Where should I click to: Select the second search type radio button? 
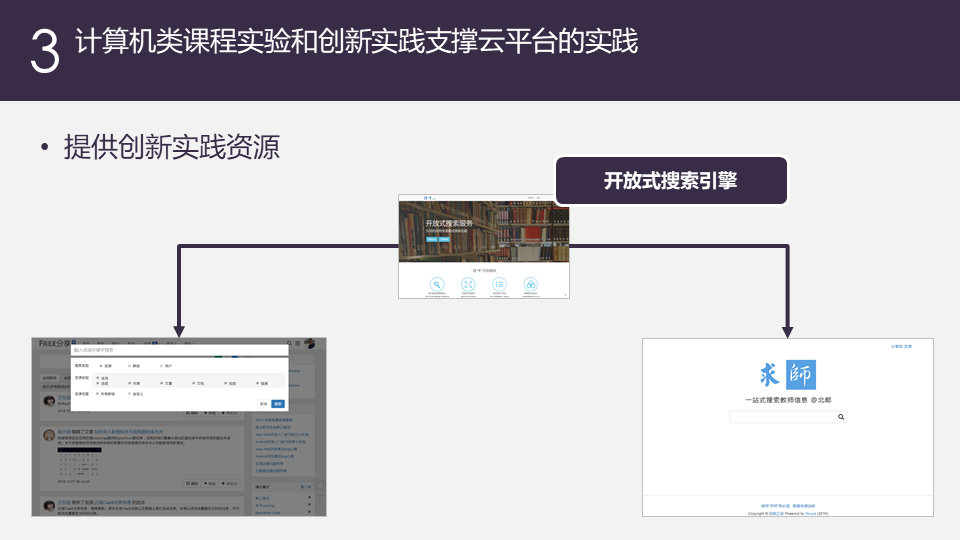point(129,366)
